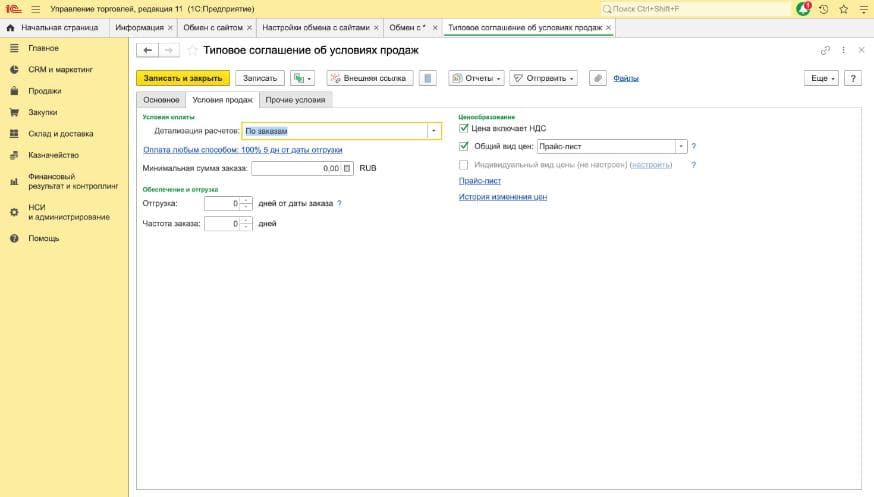Click Внешняя ссылка button
This screenshot has width=874, height=497.
point(370,78)
